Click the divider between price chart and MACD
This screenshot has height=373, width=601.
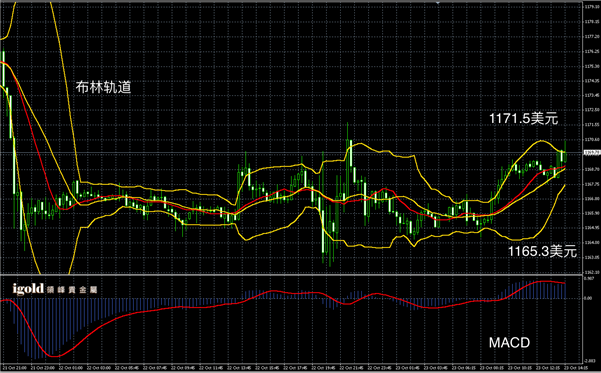tap(291, 274)
